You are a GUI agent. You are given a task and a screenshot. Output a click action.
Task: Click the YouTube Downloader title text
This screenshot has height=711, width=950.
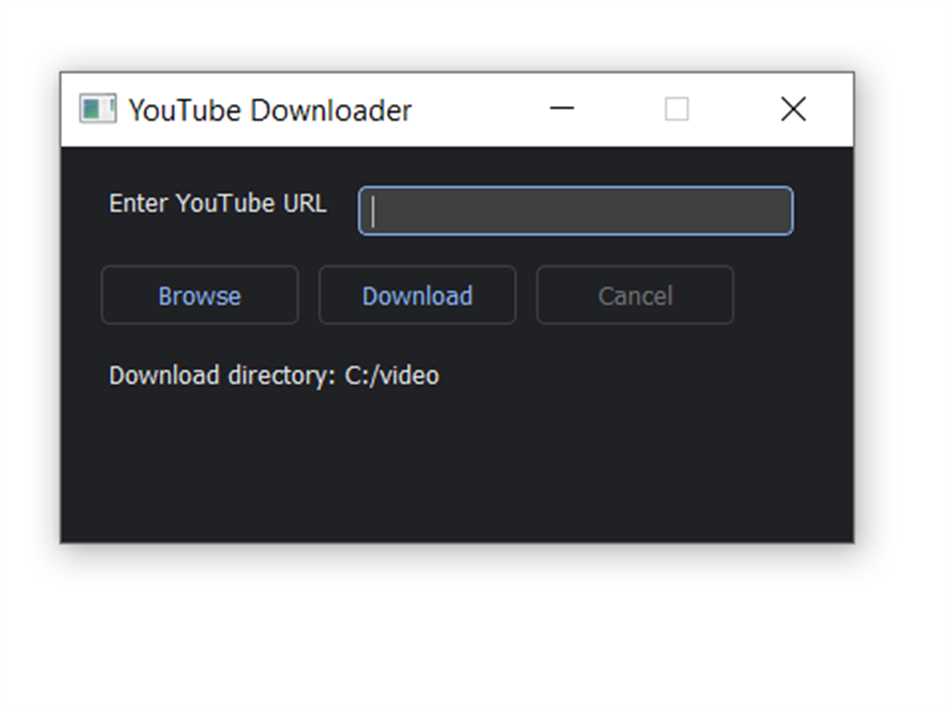click(x=270, y=110)
